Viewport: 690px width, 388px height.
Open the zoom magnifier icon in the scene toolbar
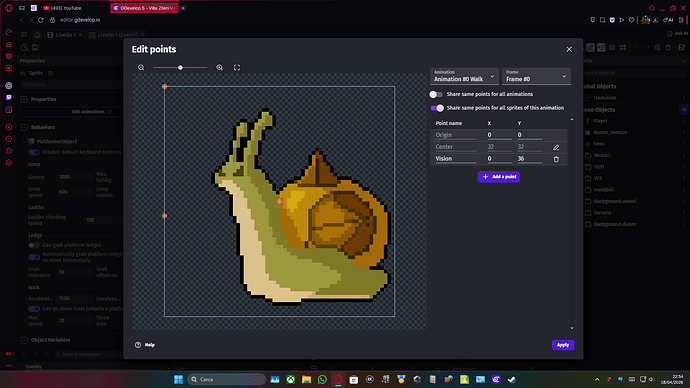click(657, 48)
